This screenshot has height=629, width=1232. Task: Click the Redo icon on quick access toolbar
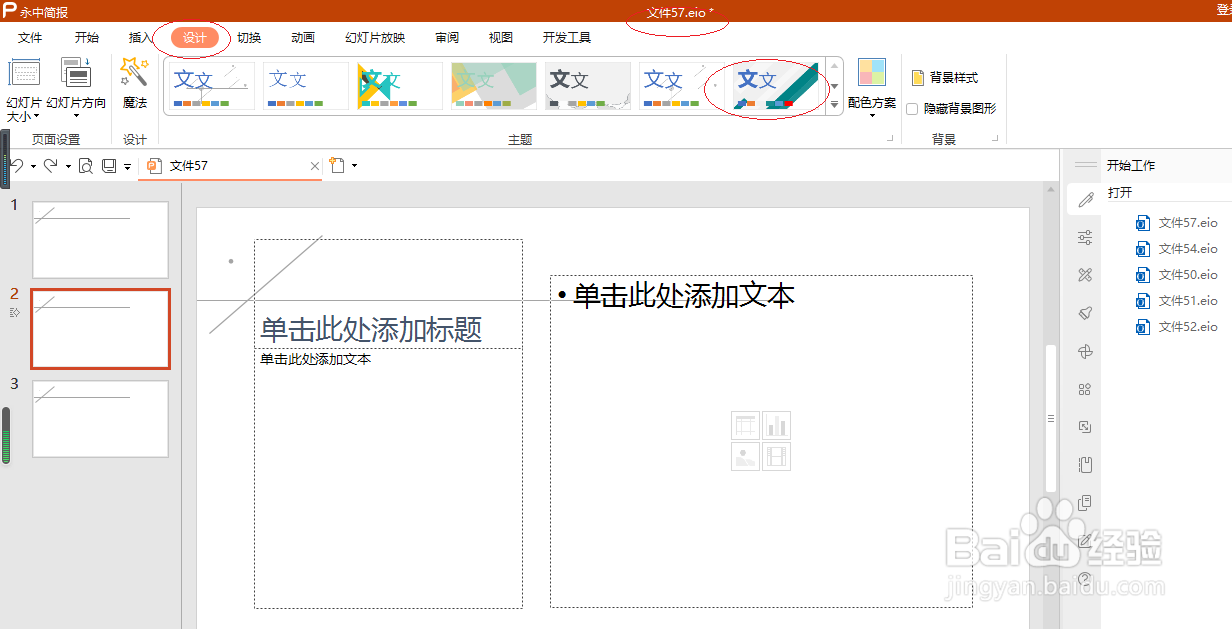50,165
